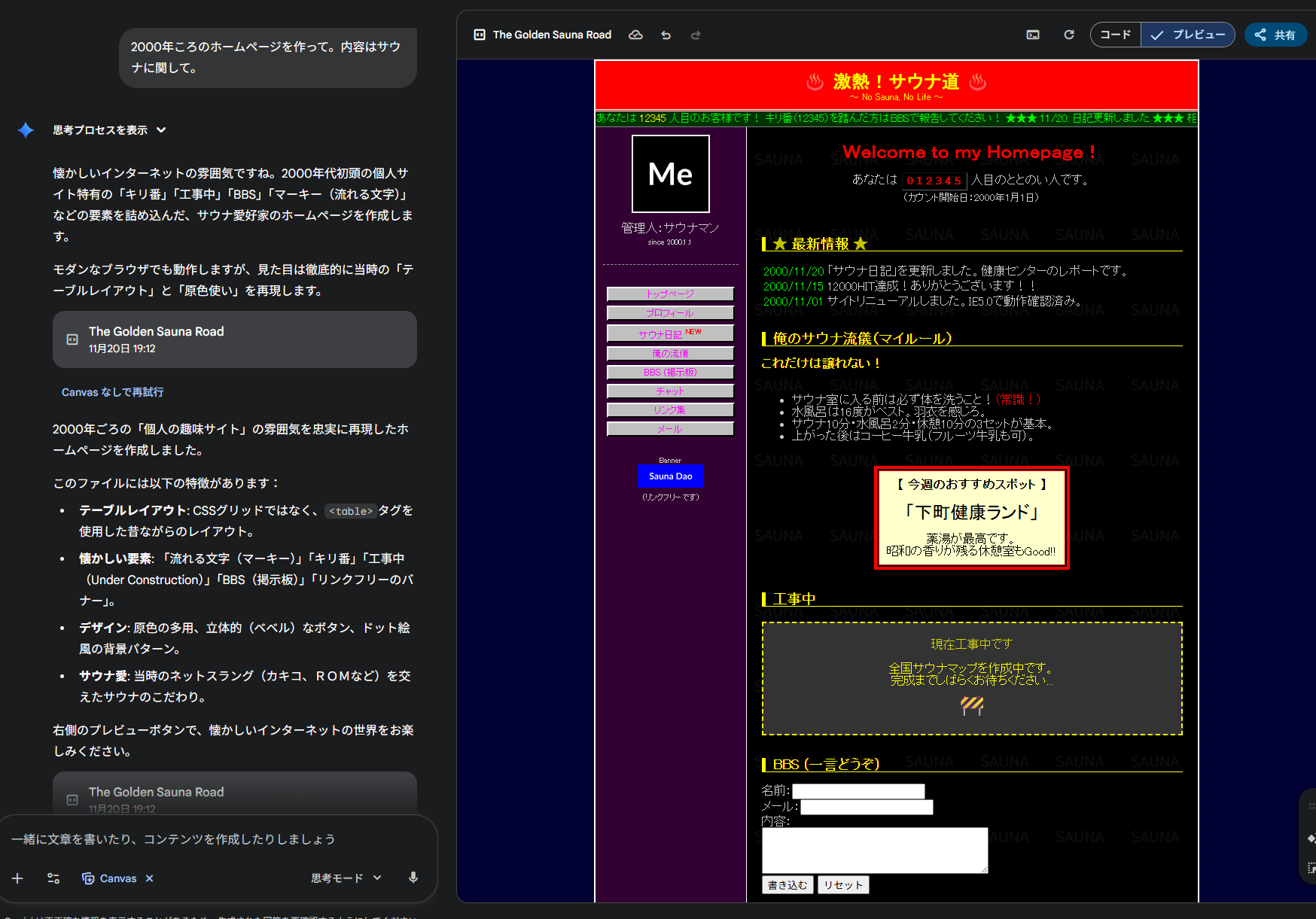Expand 思考プロセスを表示 section

tap(109, 130)
